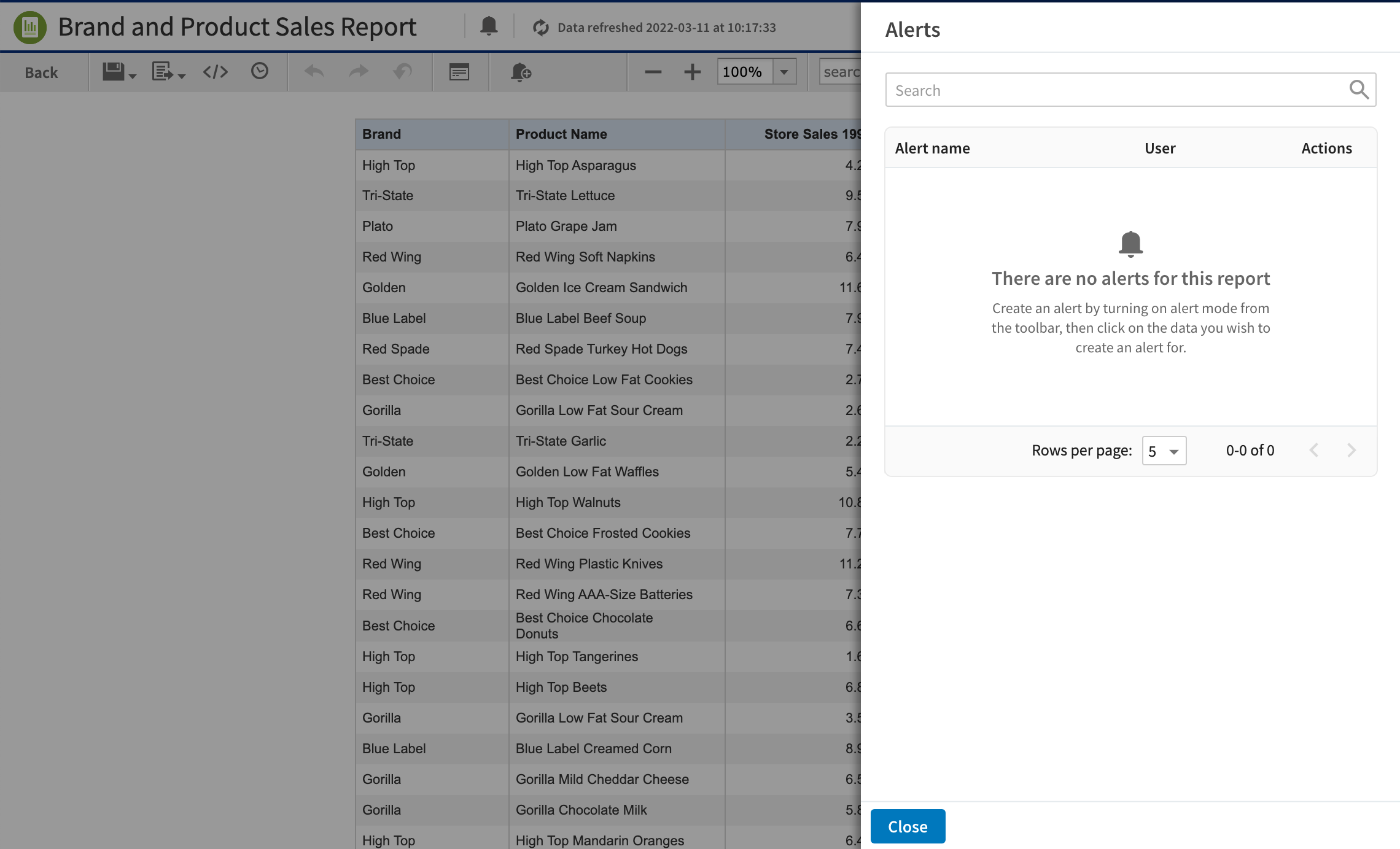
Task: Click the Export report icon
Action: pyautogui.click(x=162, y=72)
